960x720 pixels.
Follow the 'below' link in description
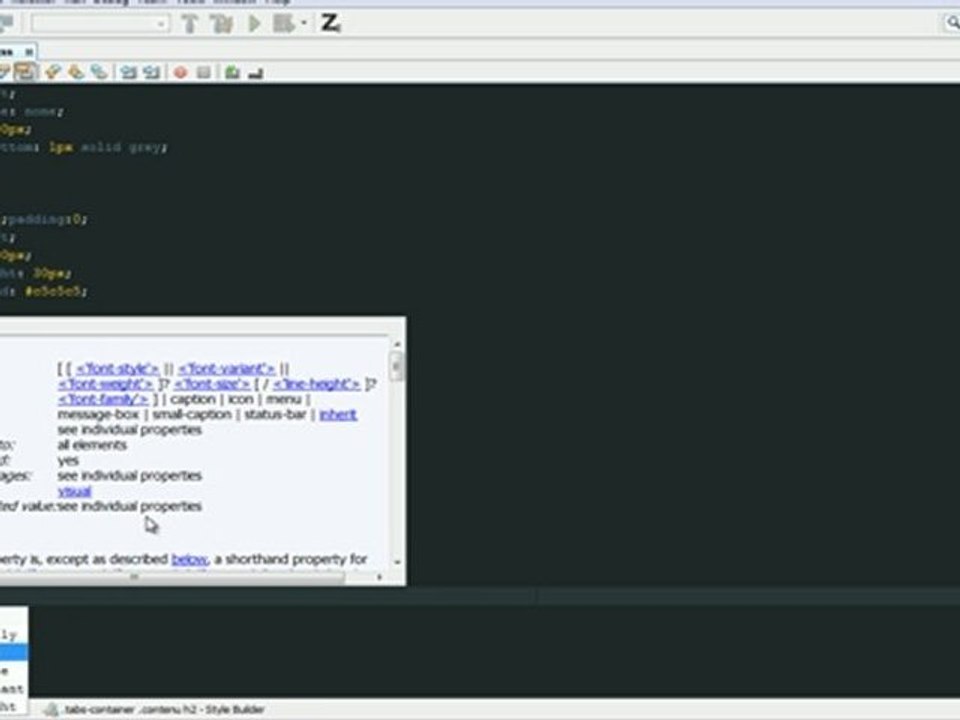pos(189,559)
